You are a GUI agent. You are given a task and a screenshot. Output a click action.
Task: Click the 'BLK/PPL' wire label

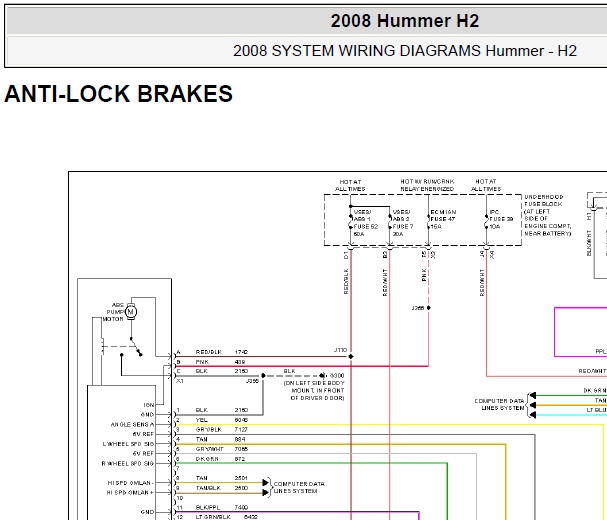point(208,507)
